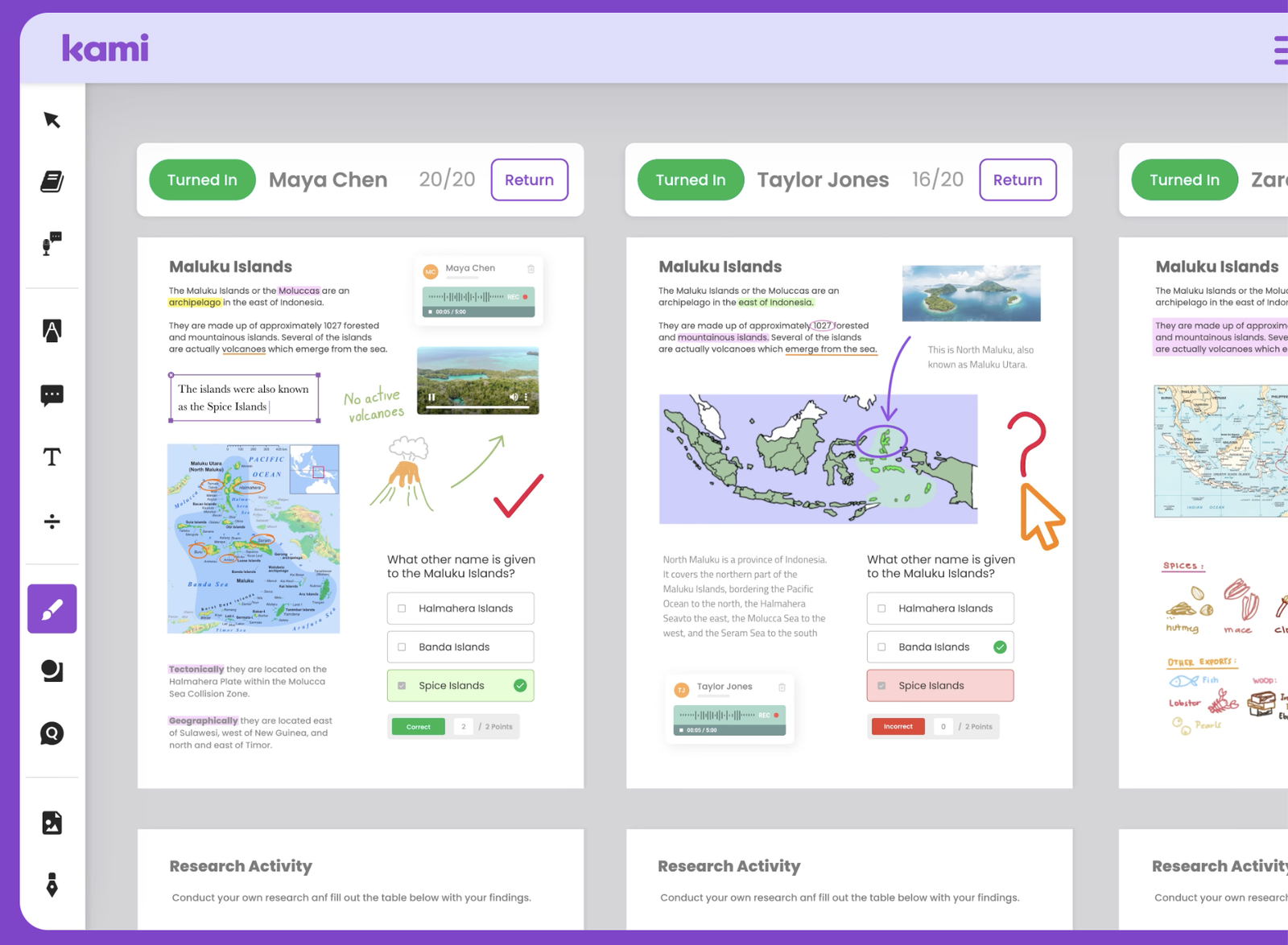This screenshot has height=945, width=1288.
Task: Check the Halmahera Islands answer on Maya's quiz
Action: [401, 608]
